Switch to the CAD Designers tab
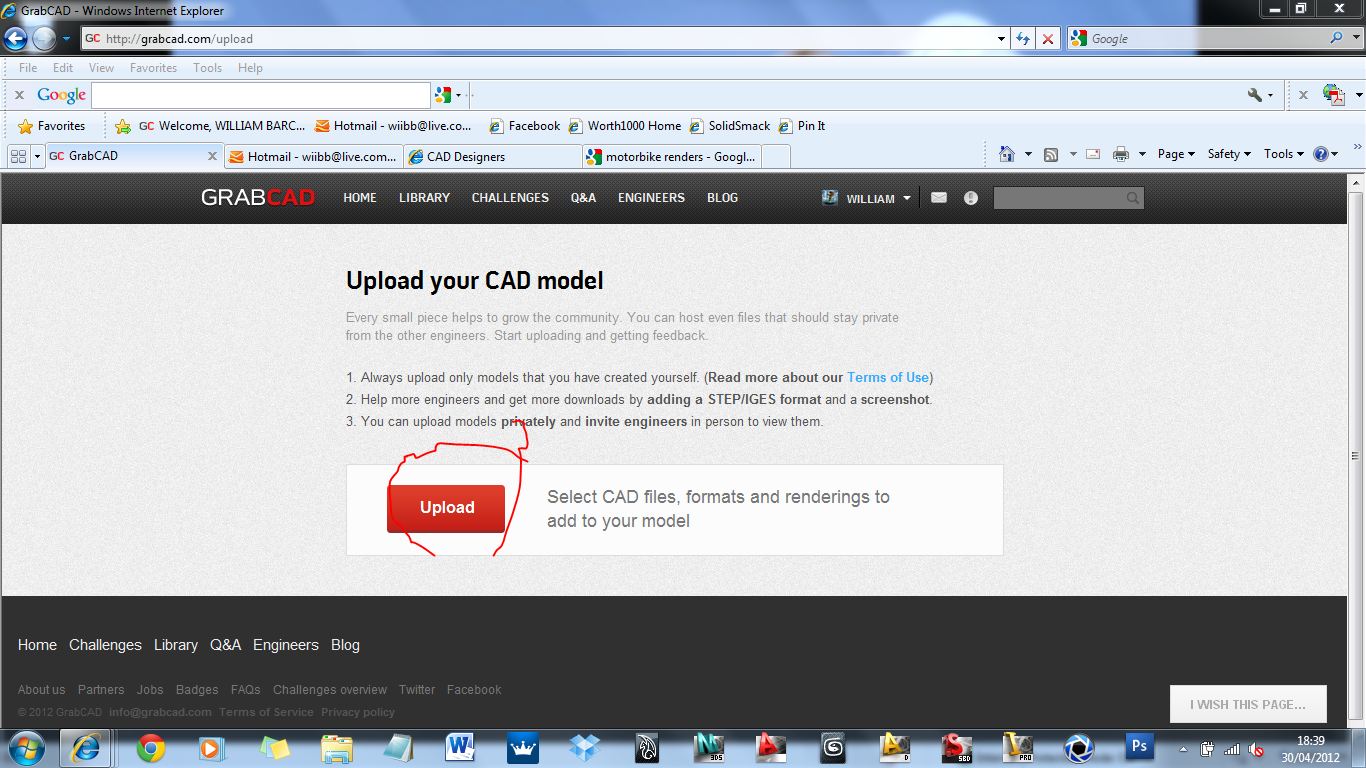The height and width of the screenshot is (768, 1366). pos(493,156)
